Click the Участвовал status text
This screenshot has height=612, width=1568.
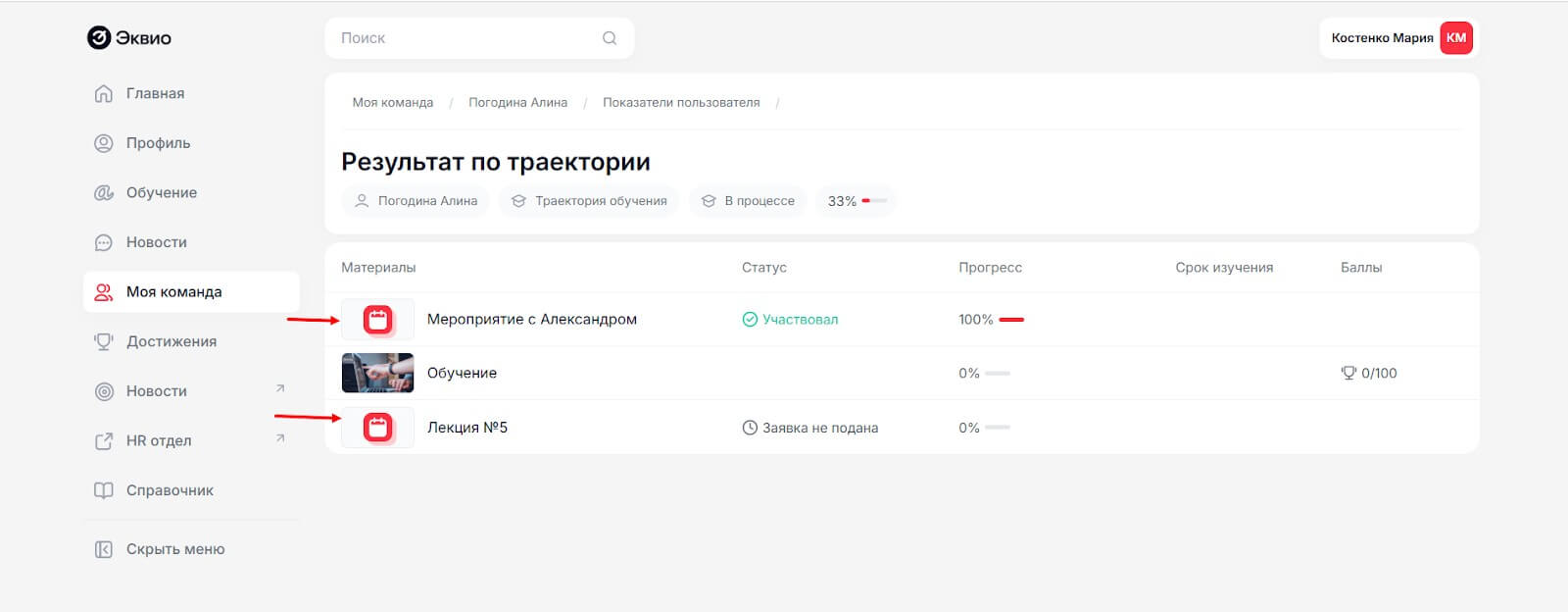(801, 320)
